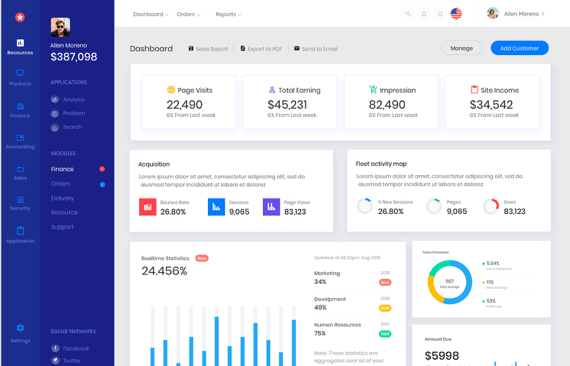Open the Finance briefcase icon
This screenshot has height=366, width=570.
tap(20, 106)
